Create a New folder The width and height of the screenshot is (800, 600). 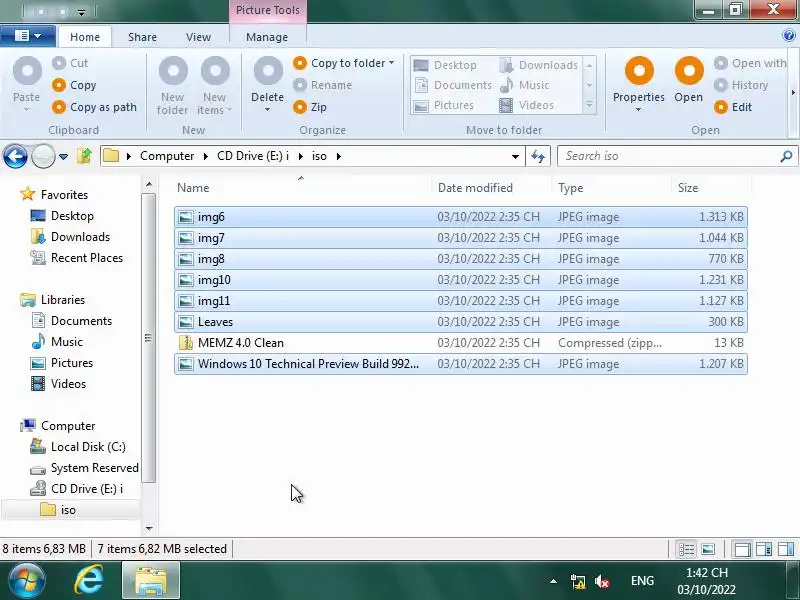click(x=173, y=86)
